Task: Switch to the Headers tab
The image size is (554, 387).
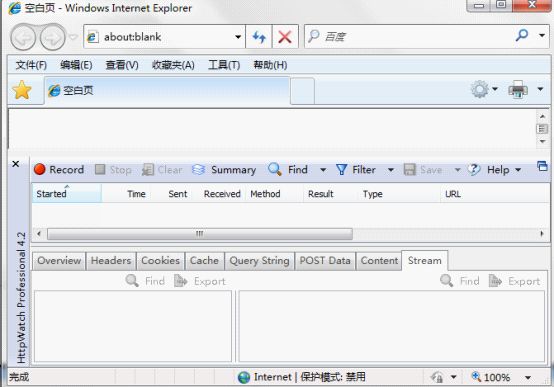Action: click(111, 261)
